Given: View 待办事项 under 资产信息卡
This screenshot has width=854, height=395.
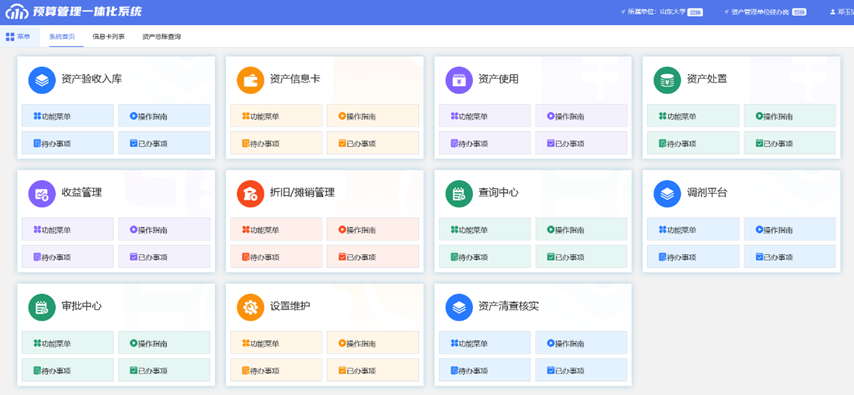Looking at the screenshot, I should (277, 143).
